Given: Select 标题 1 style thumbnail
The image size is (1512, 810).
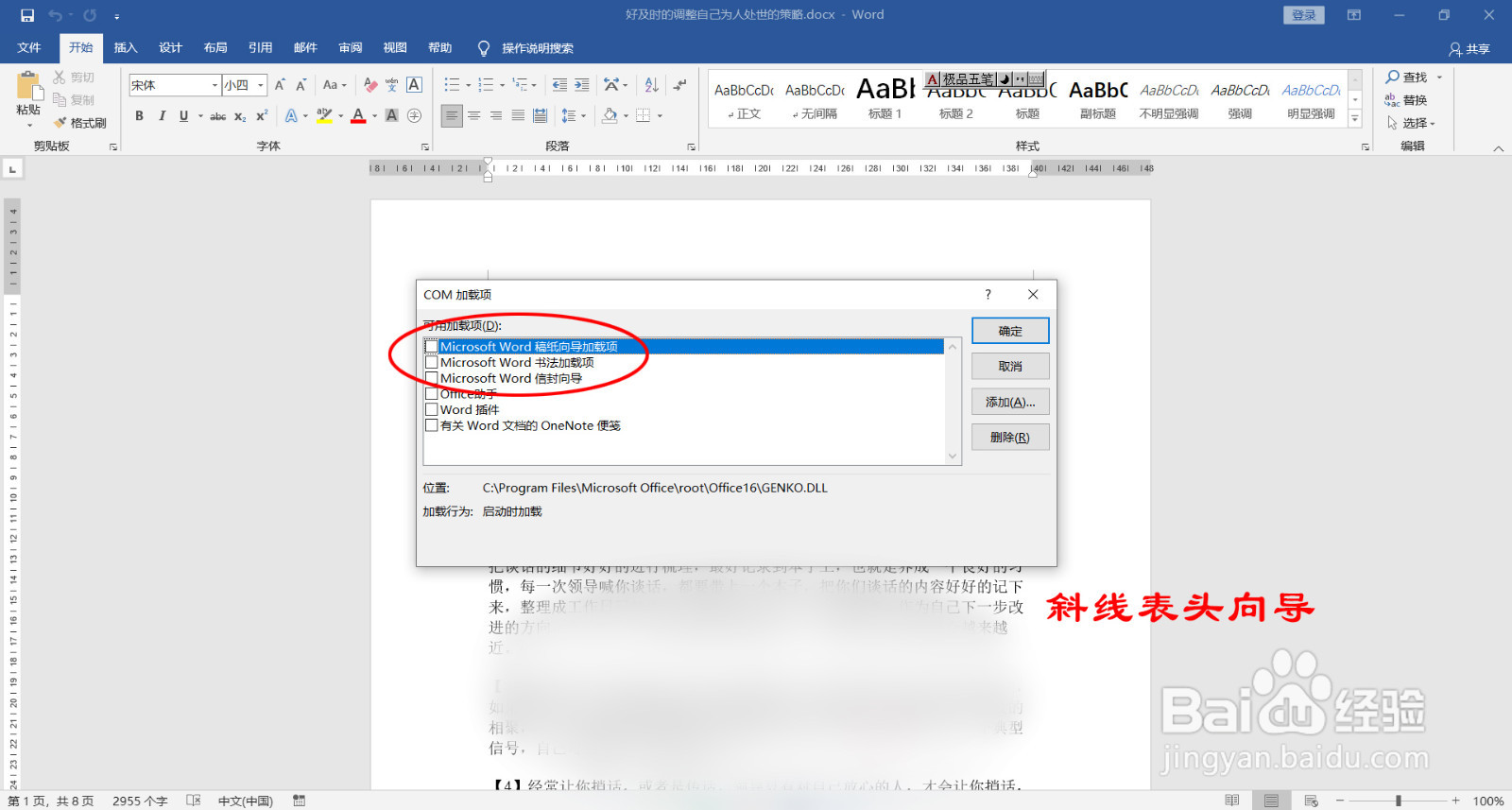Looking at the screenshot, I should tap(885, 98).
